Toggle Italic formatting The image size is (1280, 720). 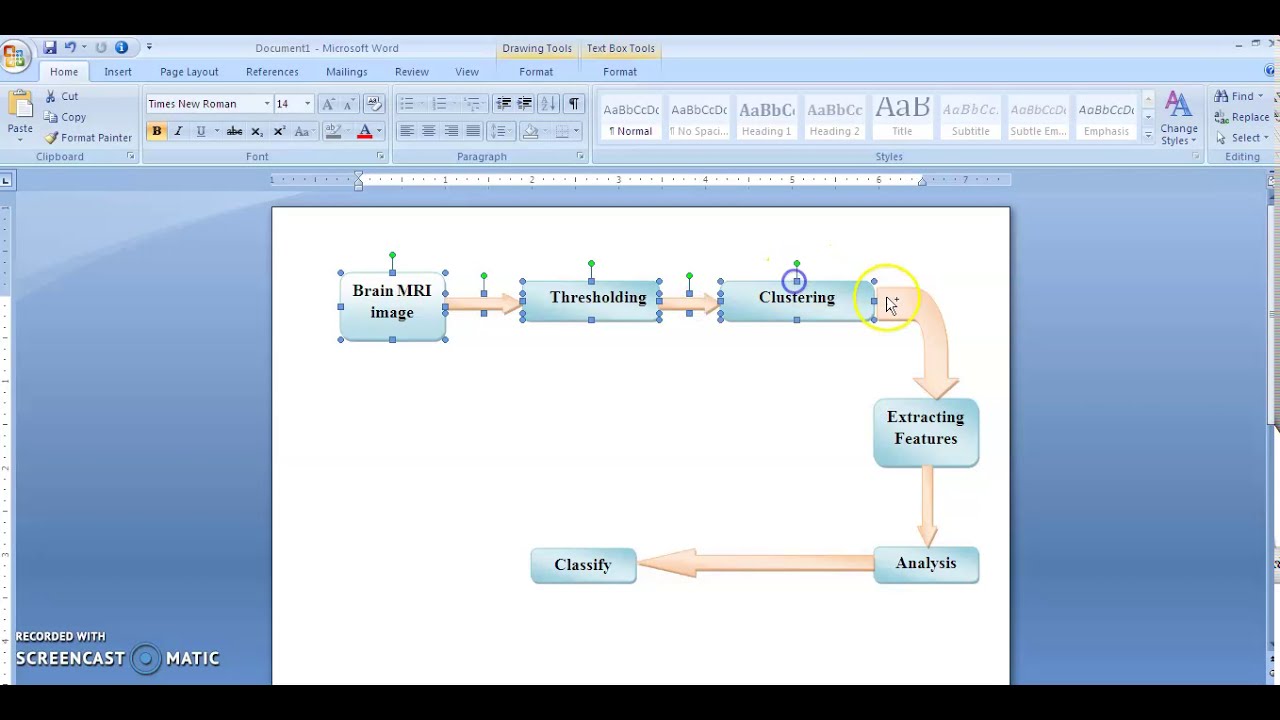point(178,131)
